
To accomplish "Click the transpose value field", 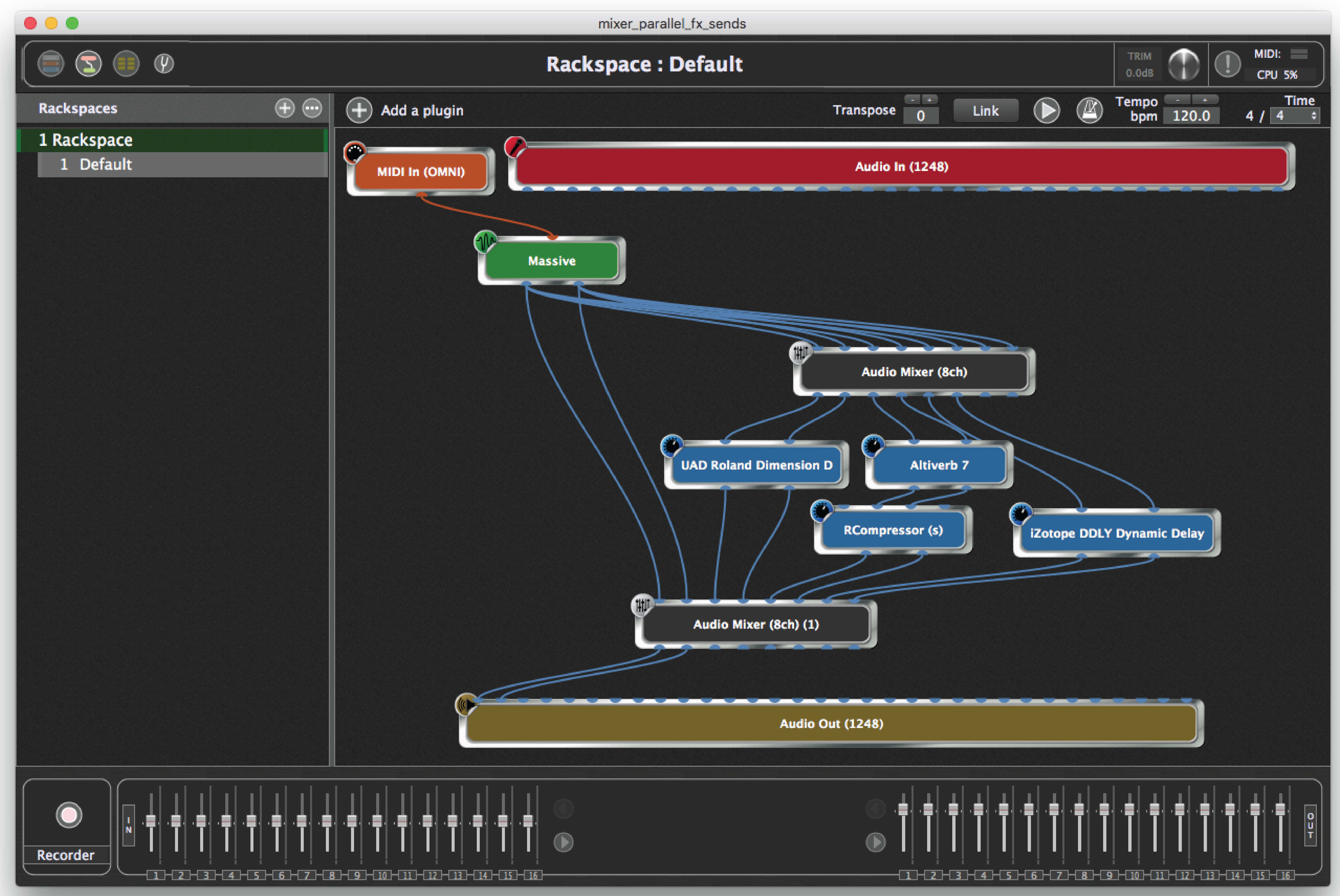I will 921,116.
